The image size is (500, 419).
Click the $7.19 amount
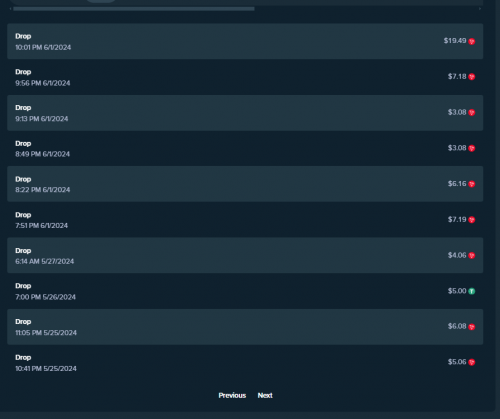point(457,219)
